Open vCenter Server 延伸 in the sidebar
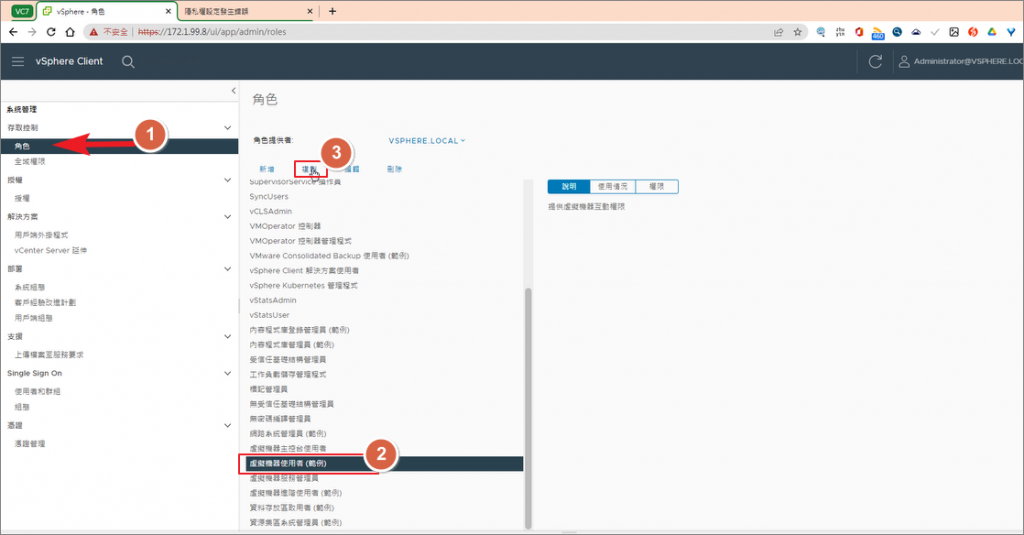 [50, 250]
